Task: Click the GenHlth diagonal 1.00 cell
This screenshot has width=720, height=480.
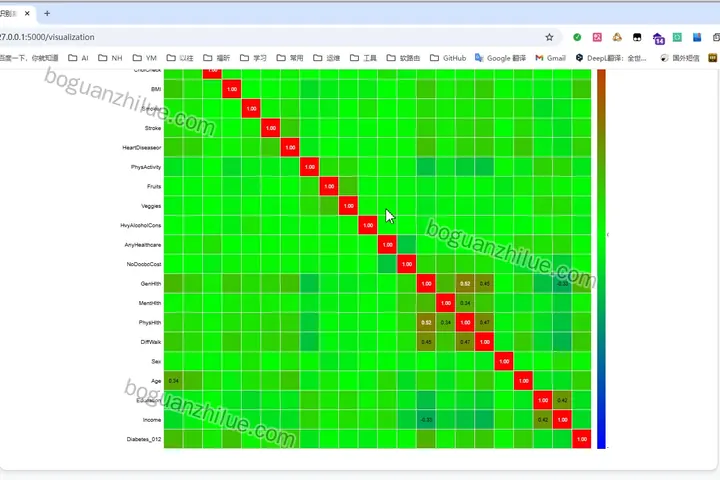Action: click(426, 283)
